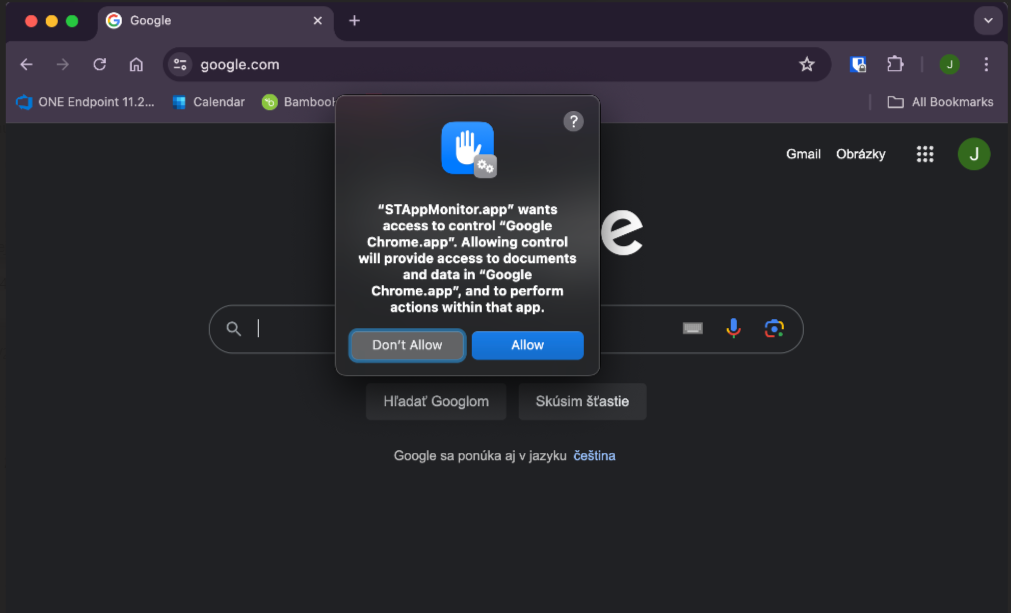View site information icon in address bar
This screenshot has width=1011, height=613.
(x=180, y=64)
